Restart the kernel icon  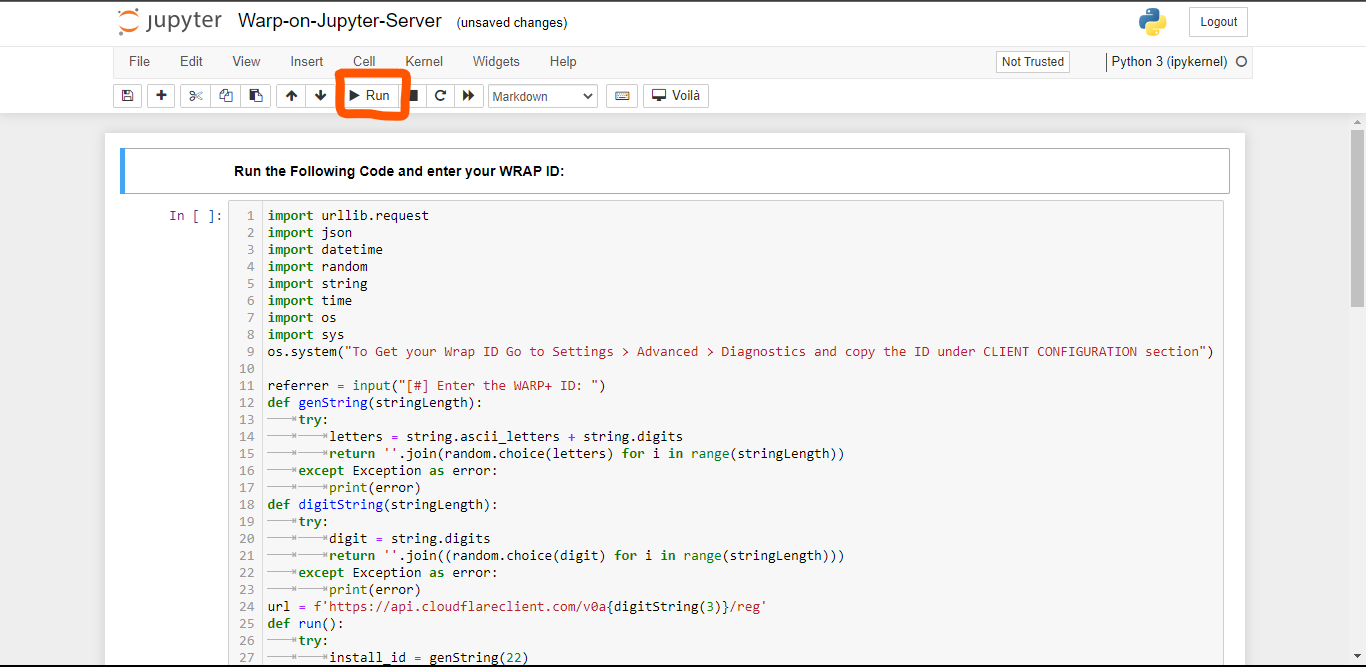(x=440, y=96)
